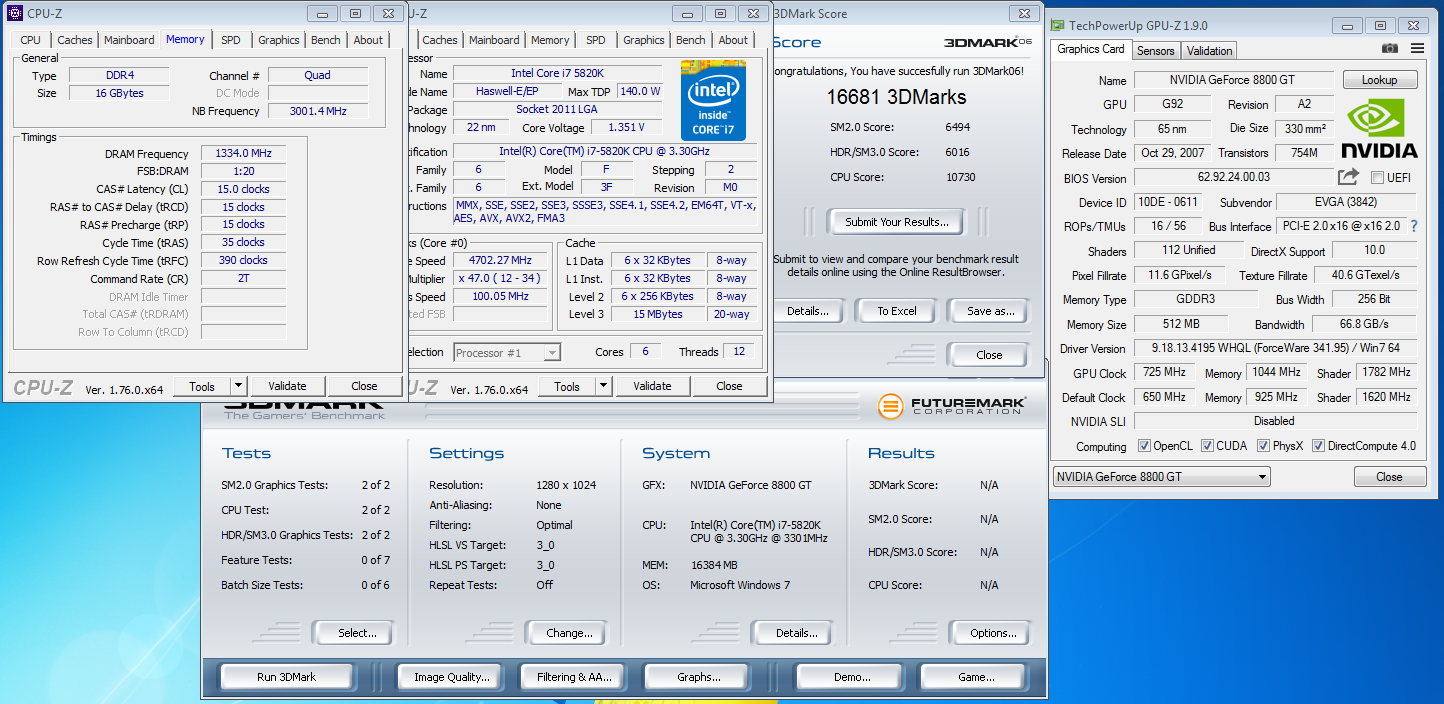This screenshot has width=1444, height=704.
Task: Open Filtering & AA... in 3DMark
Action: coord(574,677)
